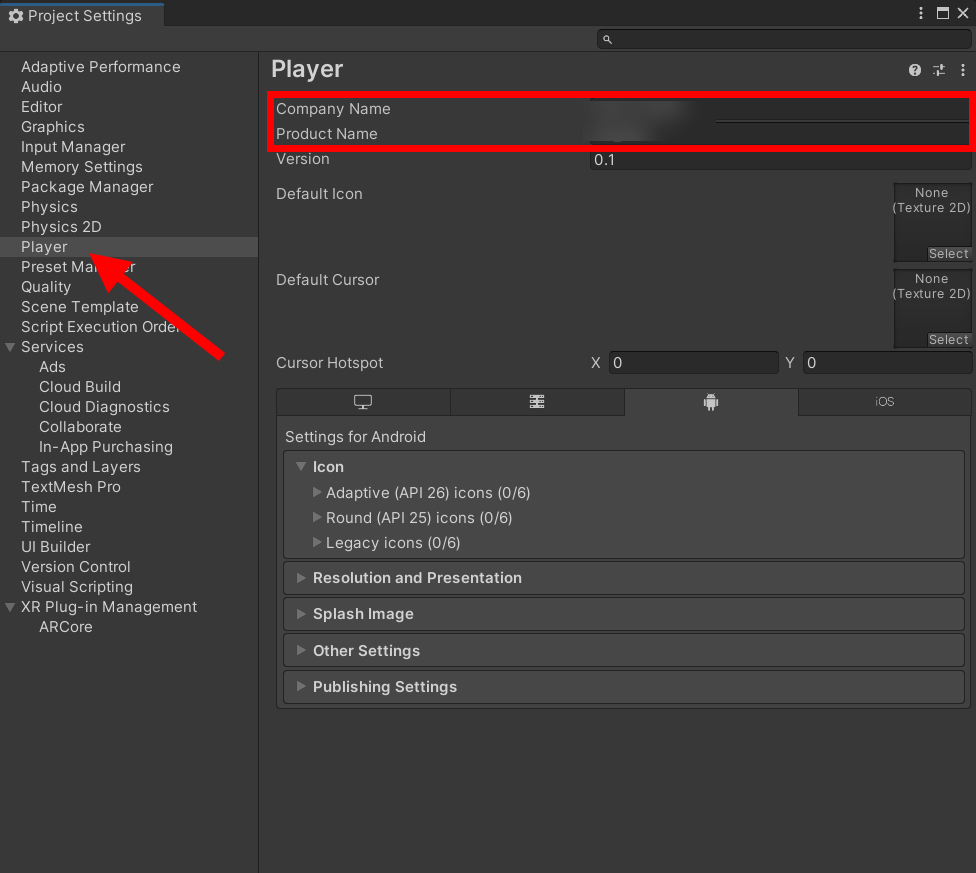The height and width of the screenshot is (873, 976).
Task: Open Version Control settings
Action: click(76, 567)
